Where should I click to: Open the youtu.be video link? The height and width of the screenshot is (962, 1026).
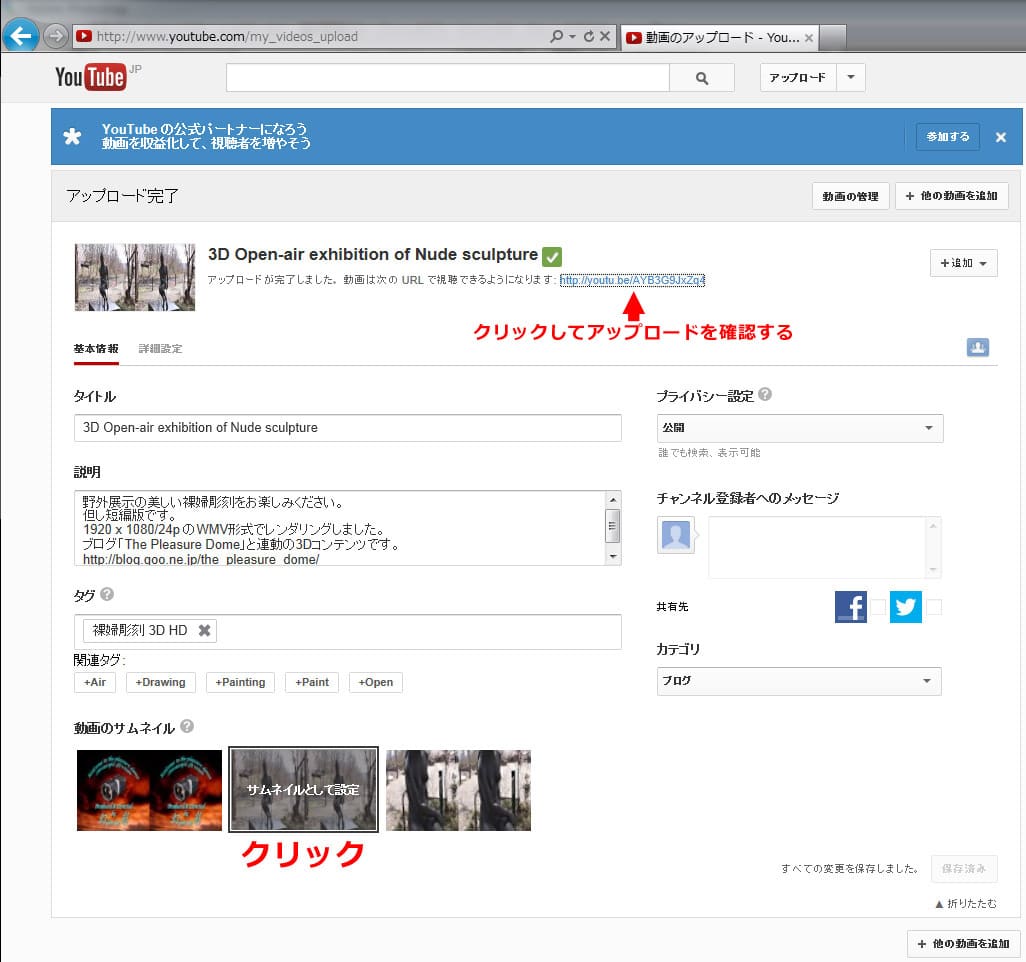(632, 280)
